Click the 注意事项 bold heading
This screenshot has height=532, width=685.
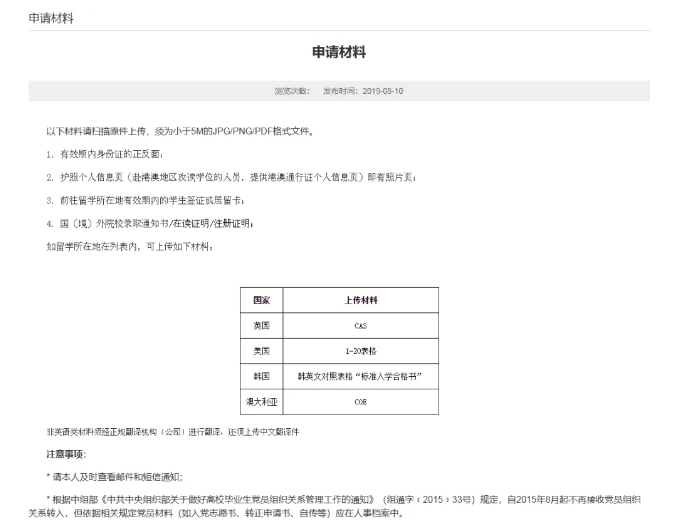coord(66,454)
